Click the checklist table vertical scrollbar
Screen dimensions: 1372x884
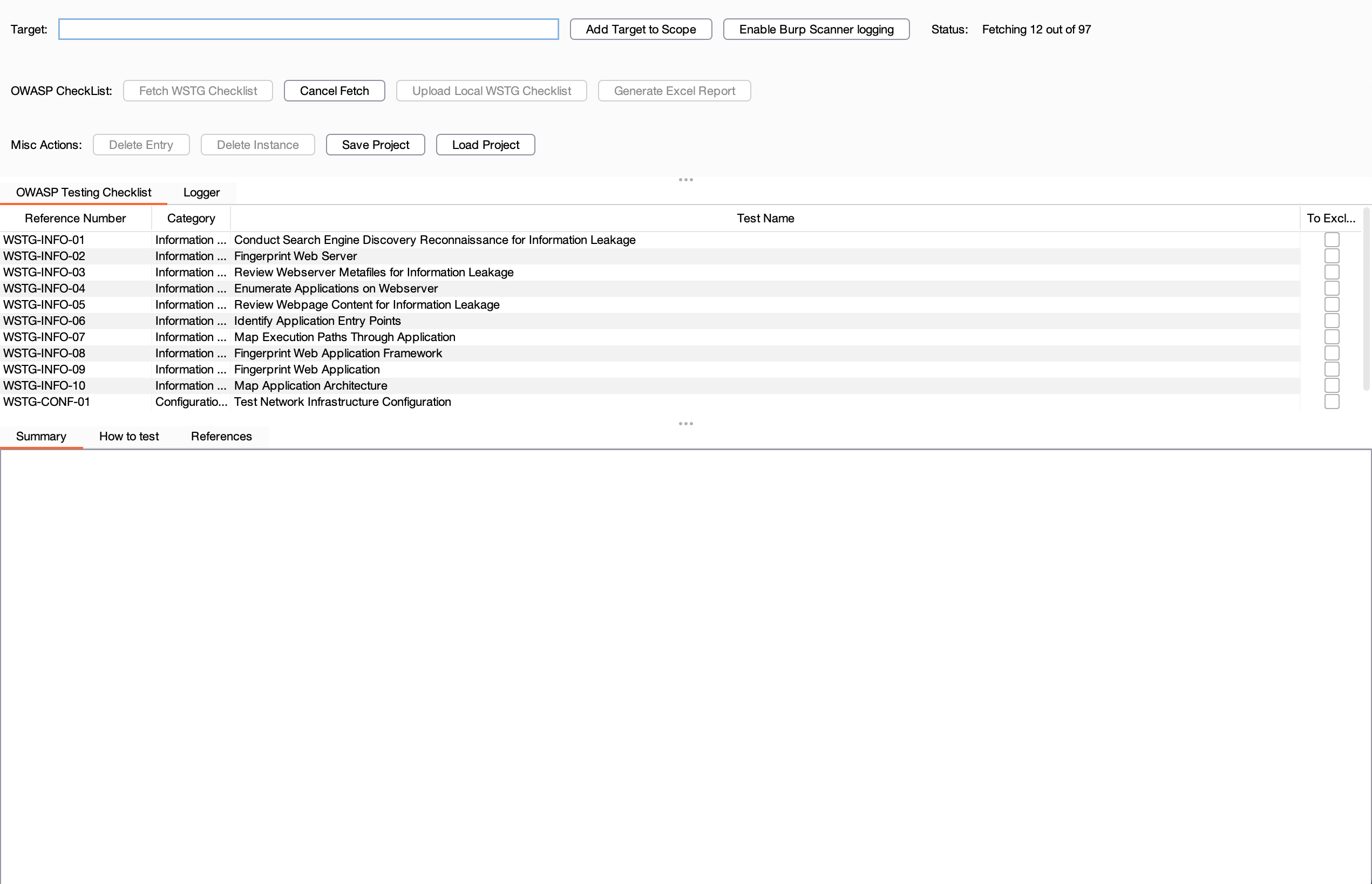1366,298
